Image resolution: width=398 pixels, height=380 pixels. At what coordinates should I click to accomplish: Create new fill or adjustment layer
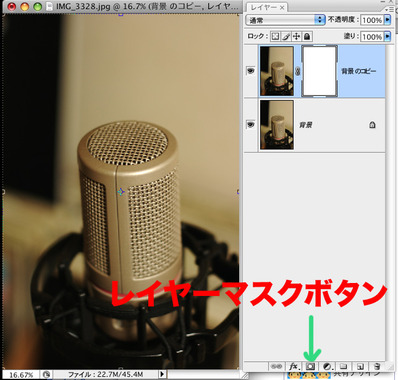327,366
